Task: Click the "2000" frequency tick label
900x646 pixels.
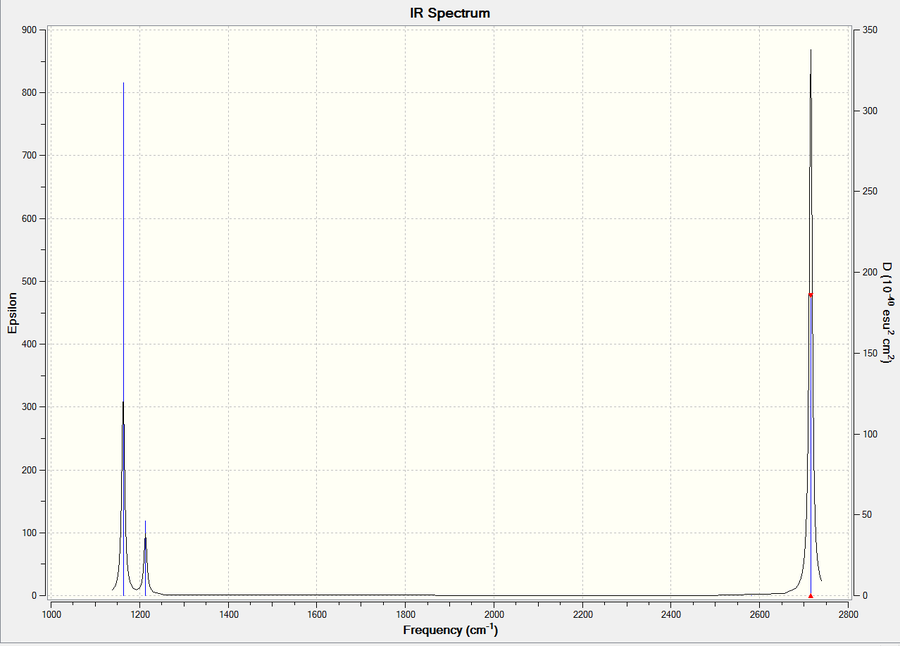Action: (494, 614)
